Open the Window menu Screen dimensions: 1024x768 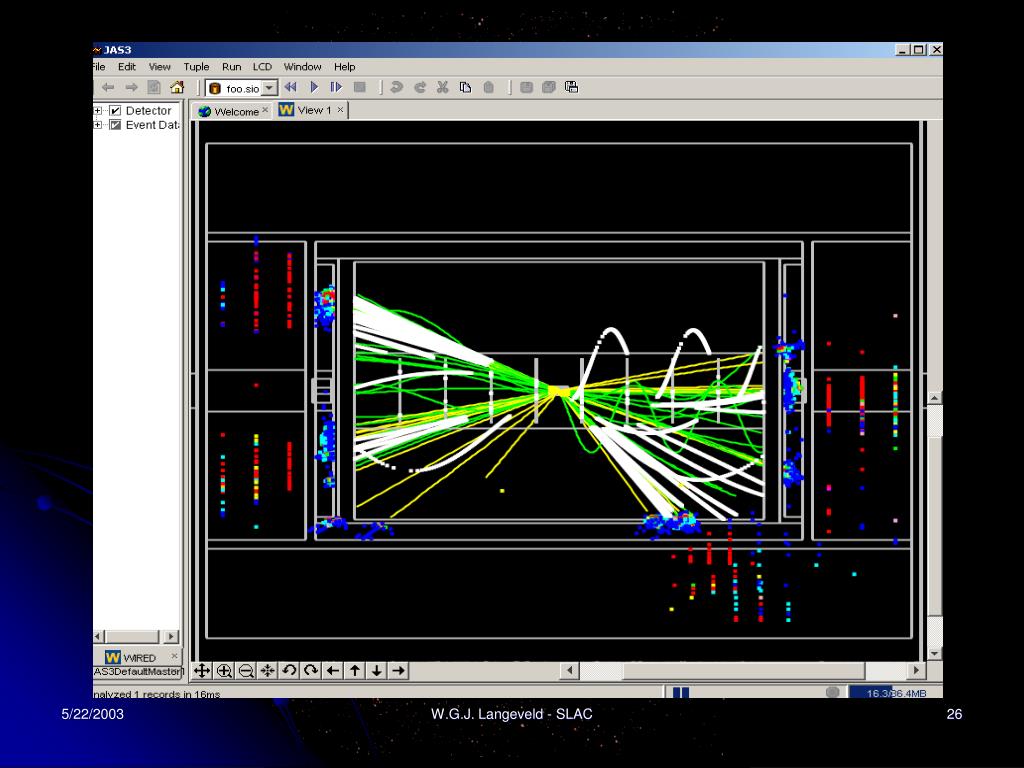(x=302, y=67)
